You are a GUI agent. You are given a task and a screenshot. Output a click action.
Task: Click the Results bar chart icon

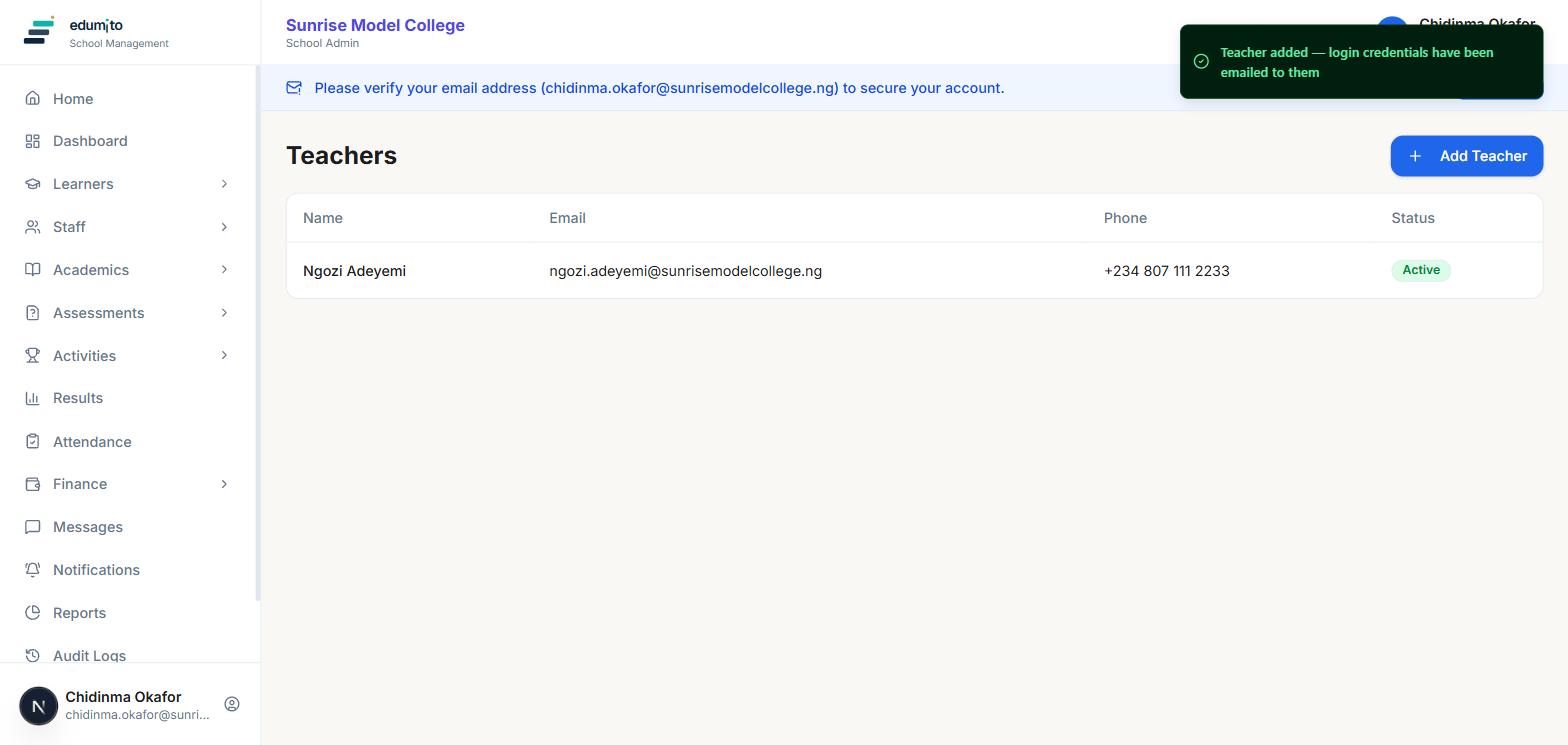point(33,398)
